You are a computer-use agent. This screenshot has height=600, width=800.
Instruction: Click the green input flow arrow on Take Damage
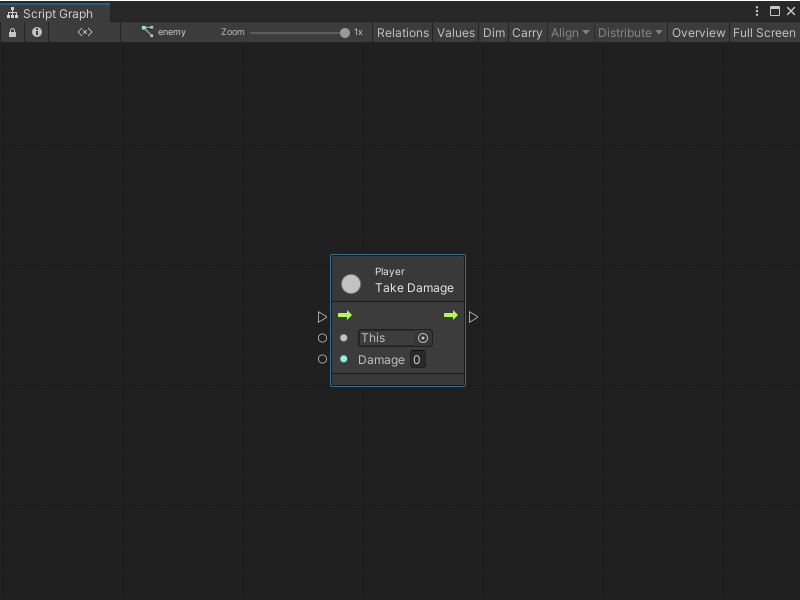pyautogui.click(x=345, y=315)
